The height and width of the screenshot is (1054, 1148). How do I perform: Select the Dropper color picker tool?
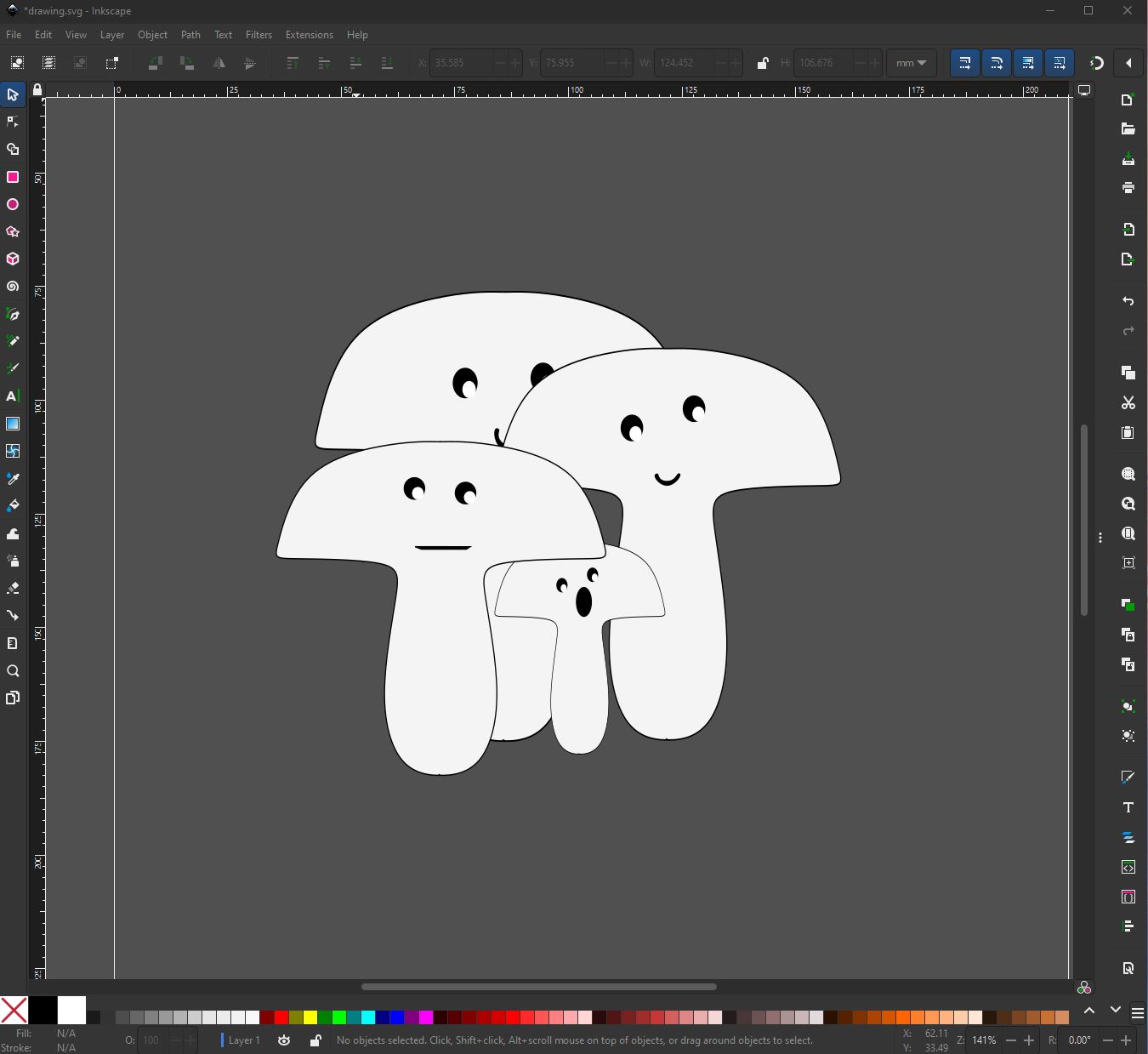tap(13, 479)
